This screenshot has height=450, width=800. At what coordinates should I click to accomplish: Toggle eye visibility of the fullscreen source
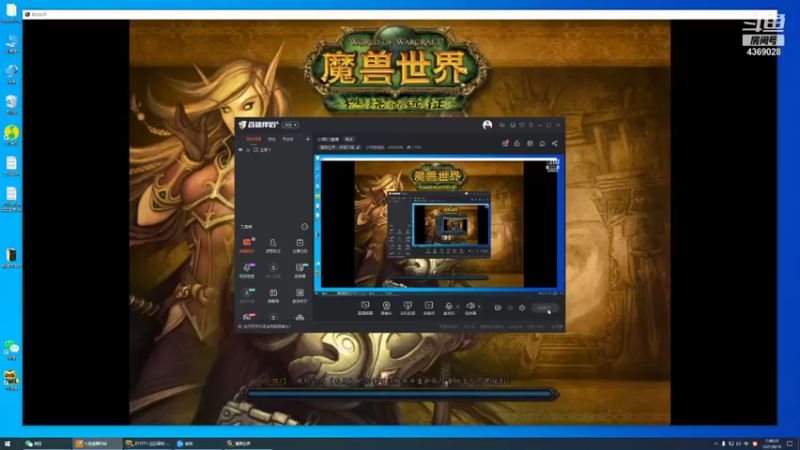tap(241, 150)
